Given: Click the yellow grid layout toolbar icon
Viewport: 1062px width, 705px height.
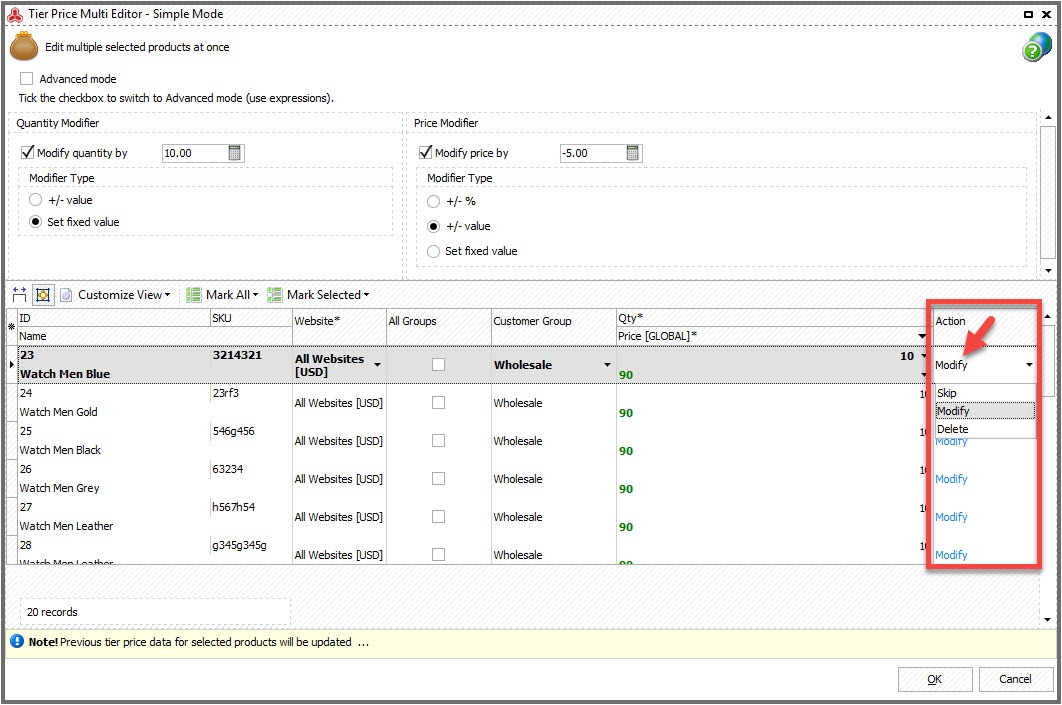Looking at the screenshot, I should click(43, 295).
